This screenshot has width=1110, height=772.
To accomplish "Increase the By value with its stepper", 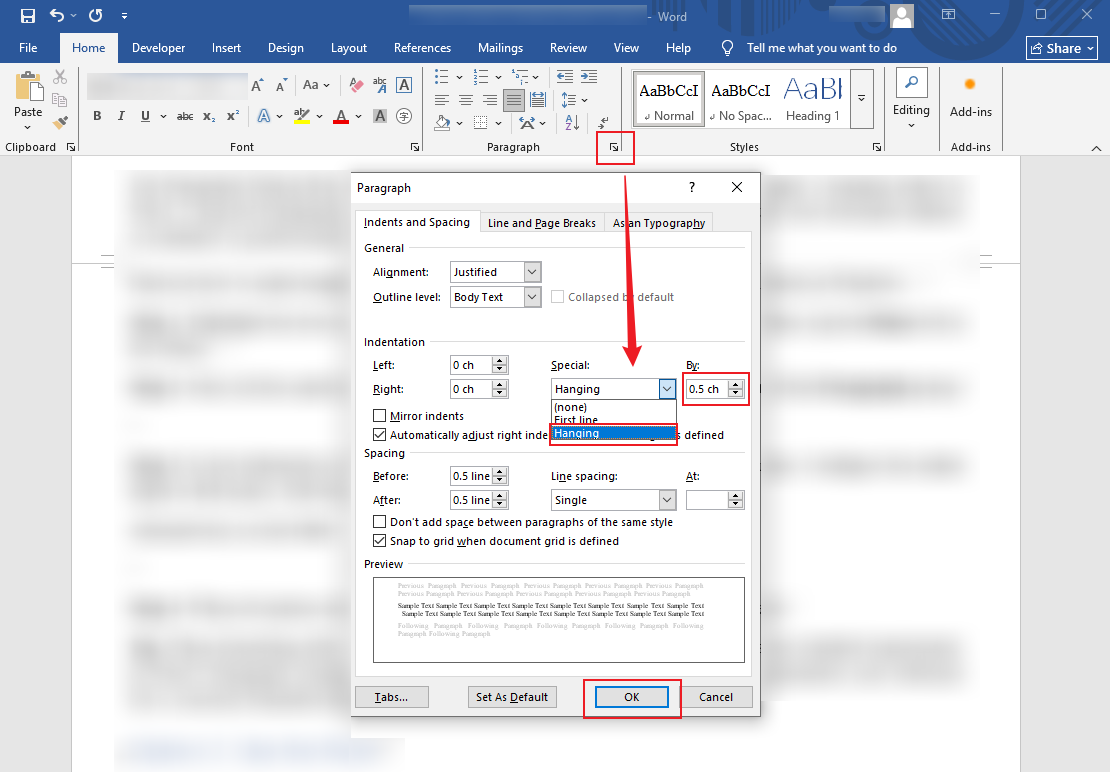I will click(x=734, y=384).
